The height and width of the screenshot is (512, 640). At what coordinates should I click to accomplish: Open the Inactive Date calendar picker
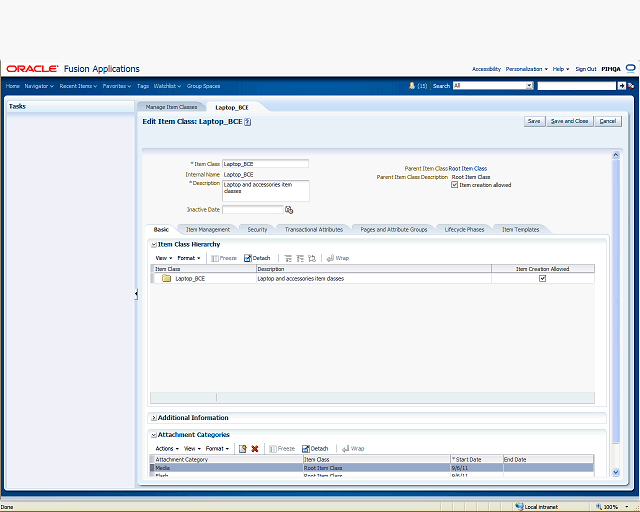289,210
